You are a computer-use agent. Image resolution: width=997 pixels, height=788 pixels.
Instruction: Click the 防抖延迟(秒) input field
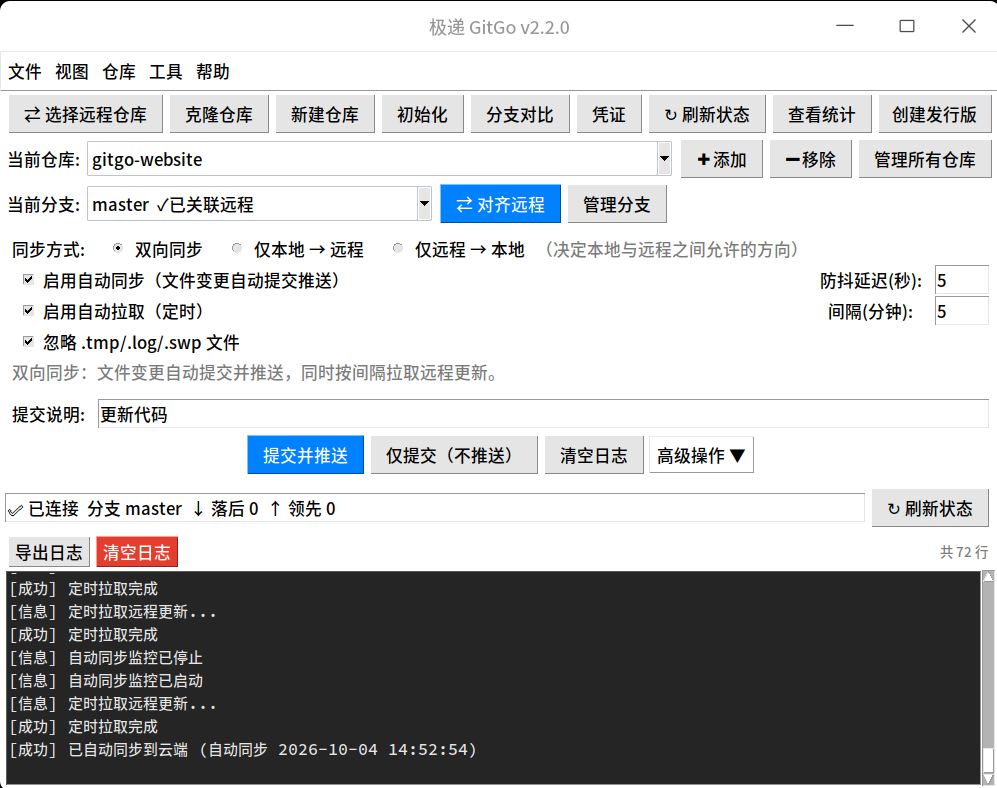961,280
